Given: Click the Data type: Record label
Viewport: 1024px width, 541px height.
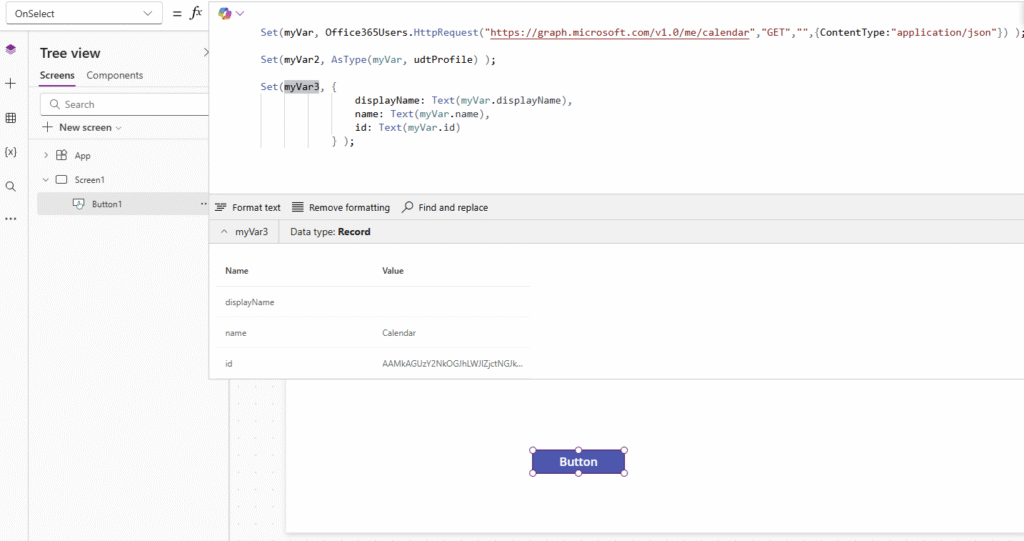Looking at the screenshot, I should pos(330,232).
